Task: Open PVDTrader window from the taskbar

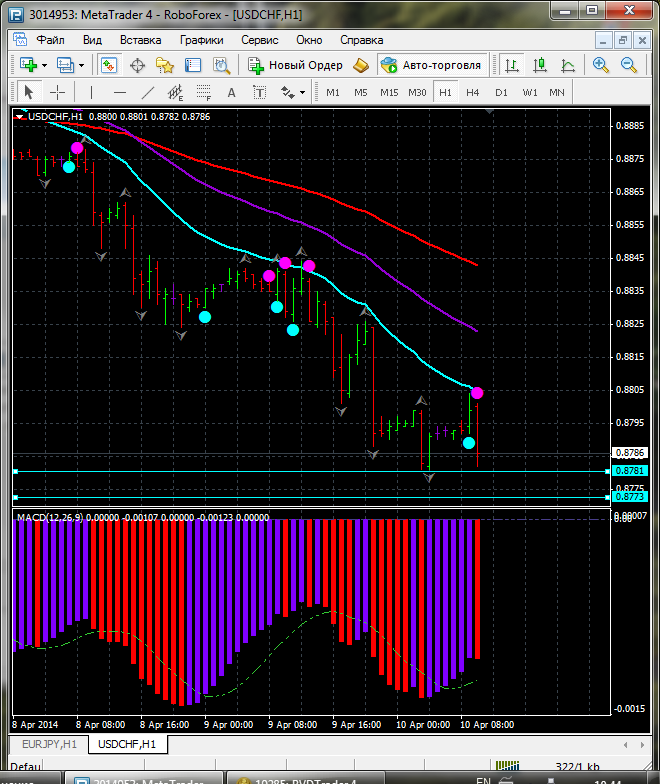Action: pyautogui.click(x=304, y=780)
